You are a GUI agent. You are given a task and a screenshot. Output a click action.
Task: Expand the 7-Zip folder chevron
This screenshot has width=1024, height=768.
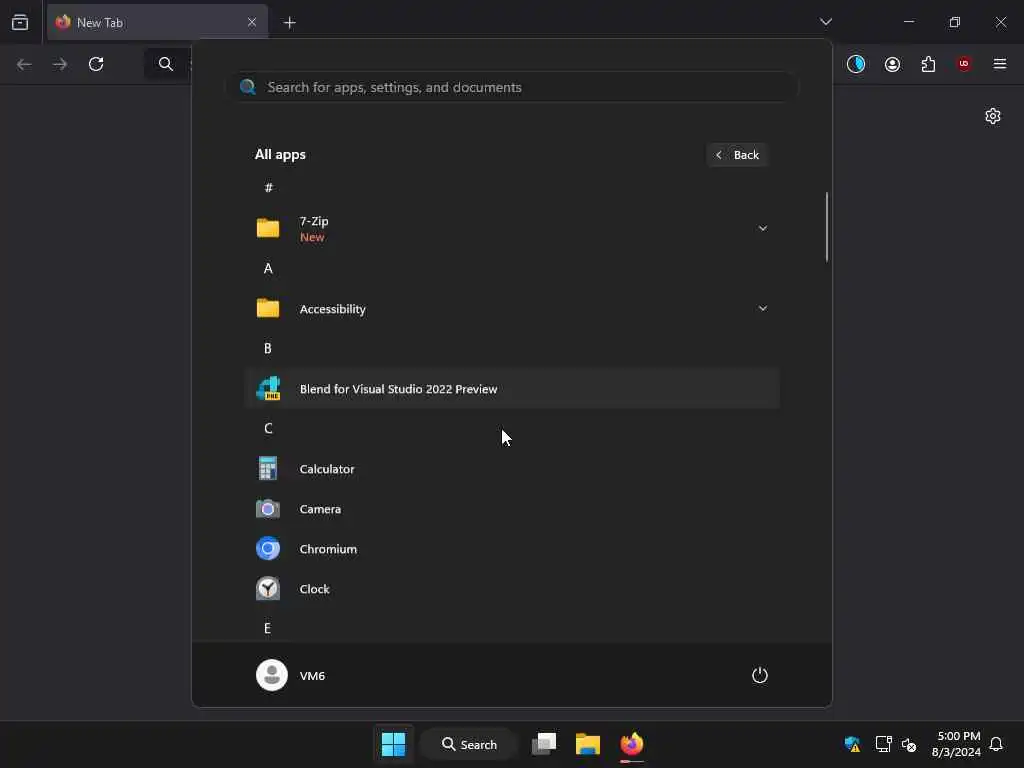pos(762,228)
